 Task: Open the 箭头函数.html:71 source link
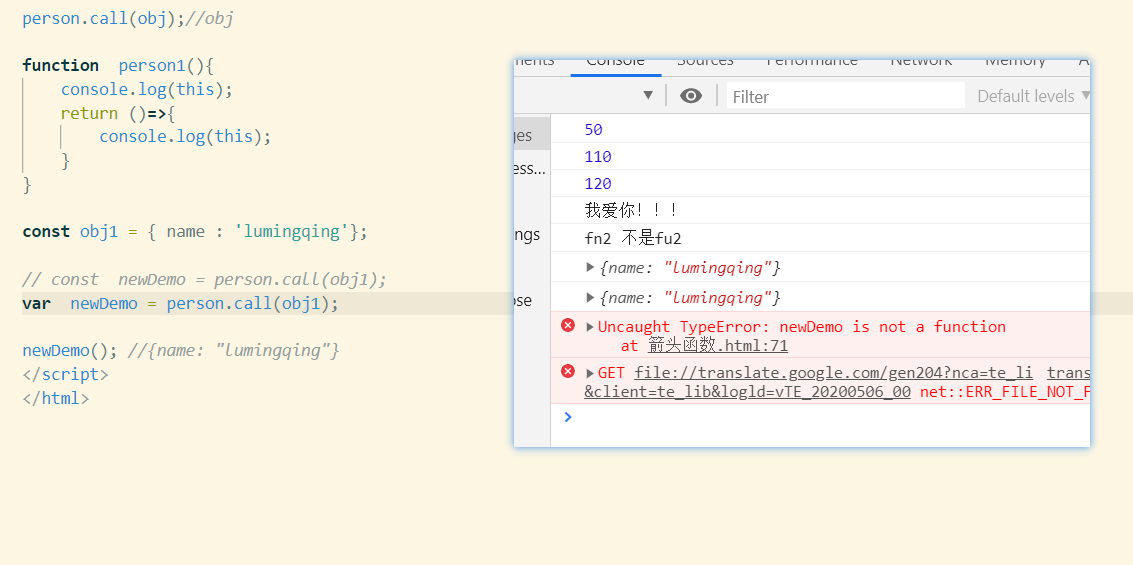coord(718,346)
